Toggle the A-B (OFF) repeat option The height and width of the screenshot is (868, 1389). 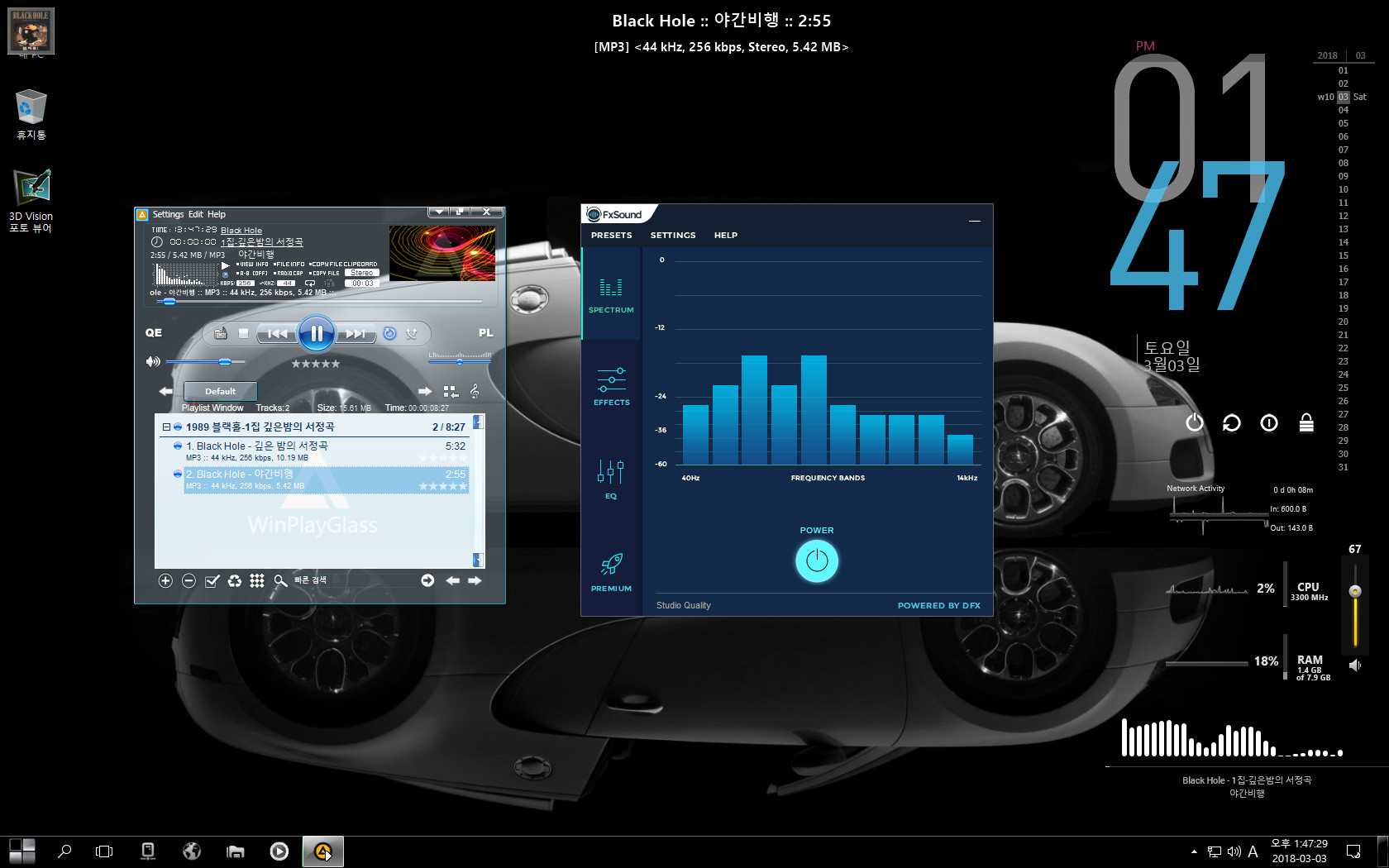coord(252,273)
